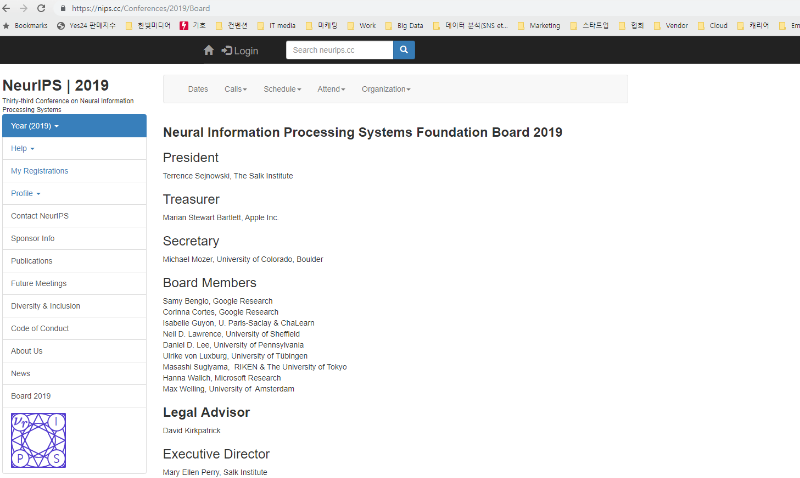Click the browser back arrow
Image resolution: width=800 pixels, height=478 pixels.
tap(7, 8)
